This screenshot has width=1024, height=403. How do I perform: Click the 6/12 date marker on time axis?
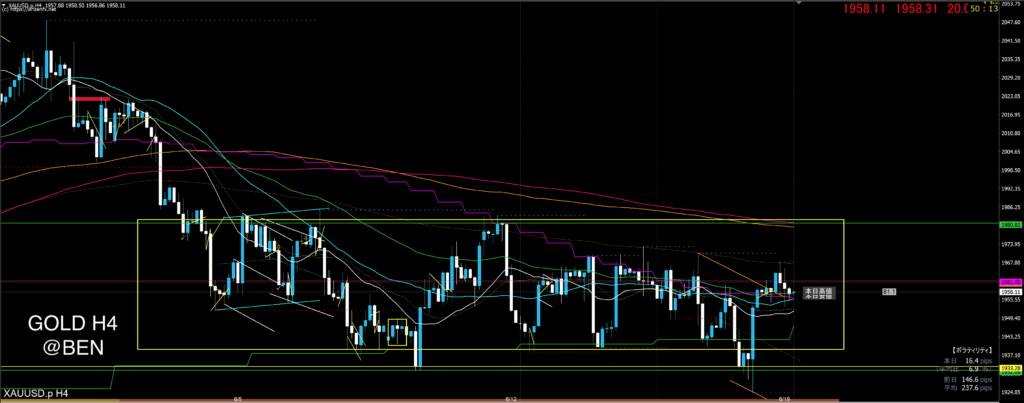click(511, 399)
